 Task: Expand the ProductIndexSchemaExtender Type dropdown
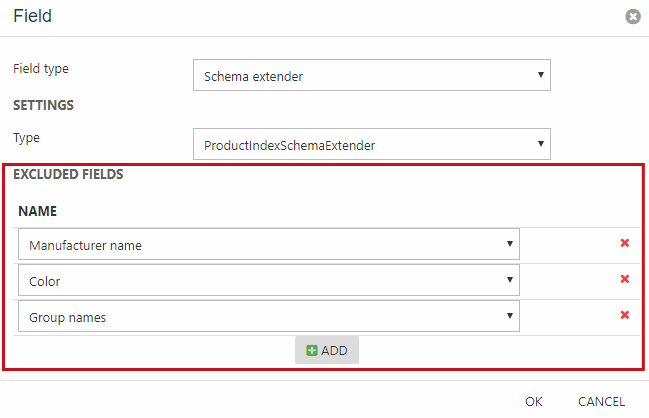tap(370, 144)
